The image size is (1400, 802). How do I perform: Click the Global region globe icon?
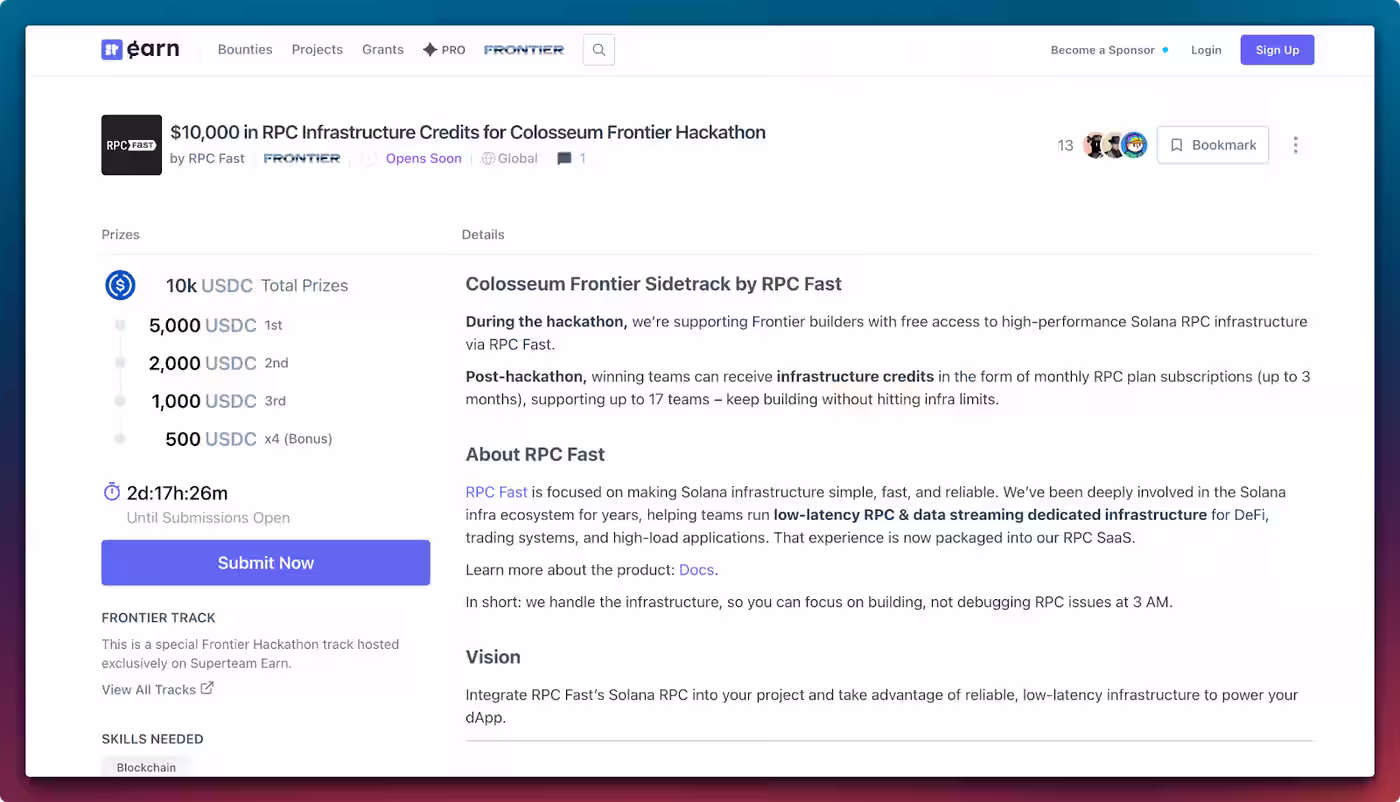[488, 158]
